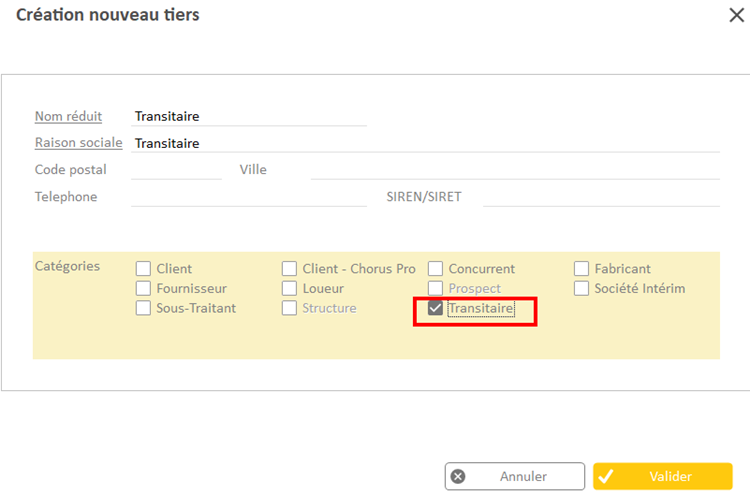The width and height of the screenshot is (750, 495).
Task: Click the Telephone input field
Action: [x=248, y=197]
